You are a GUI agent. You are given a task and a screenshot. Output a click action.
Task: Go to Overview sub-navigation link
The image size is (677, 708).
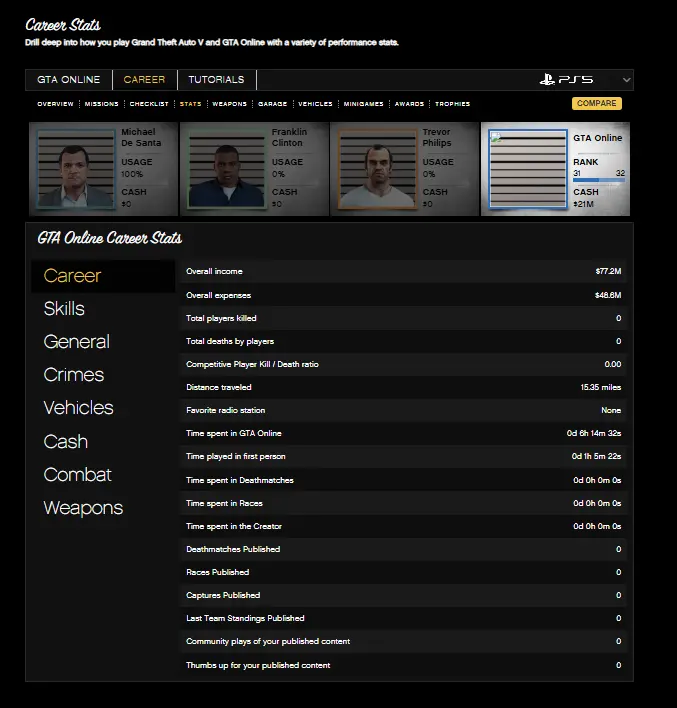(x=55, y=104)
